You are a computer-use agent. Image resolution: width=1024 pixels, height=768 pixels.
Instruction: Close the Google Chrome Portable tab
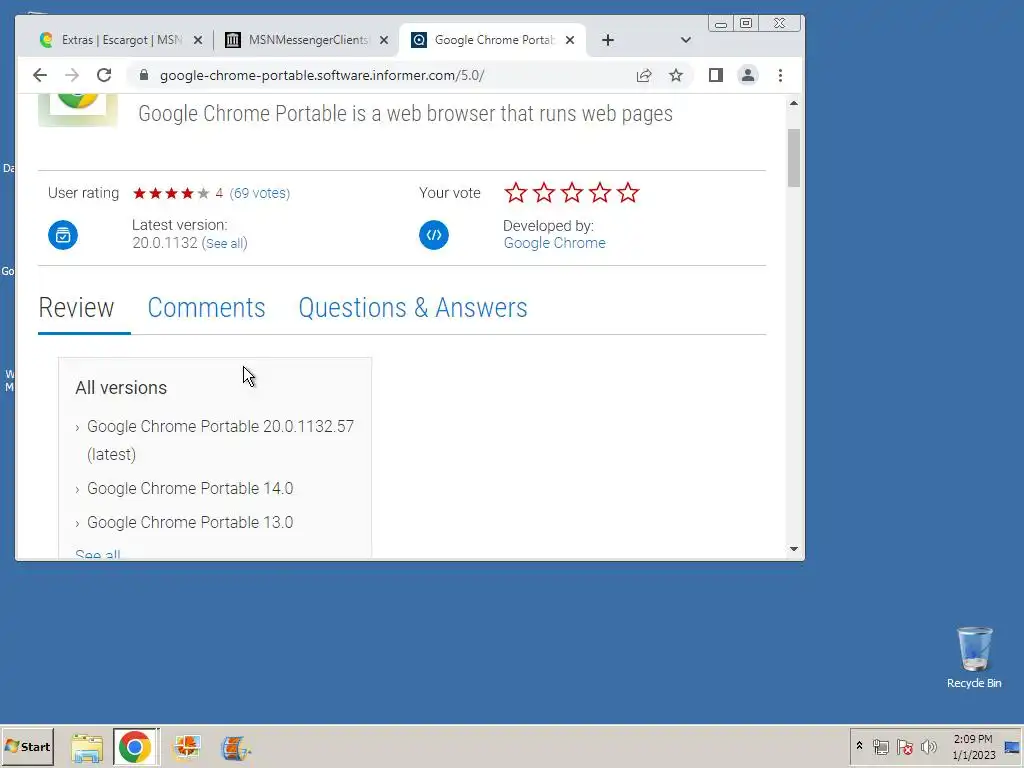570,40
